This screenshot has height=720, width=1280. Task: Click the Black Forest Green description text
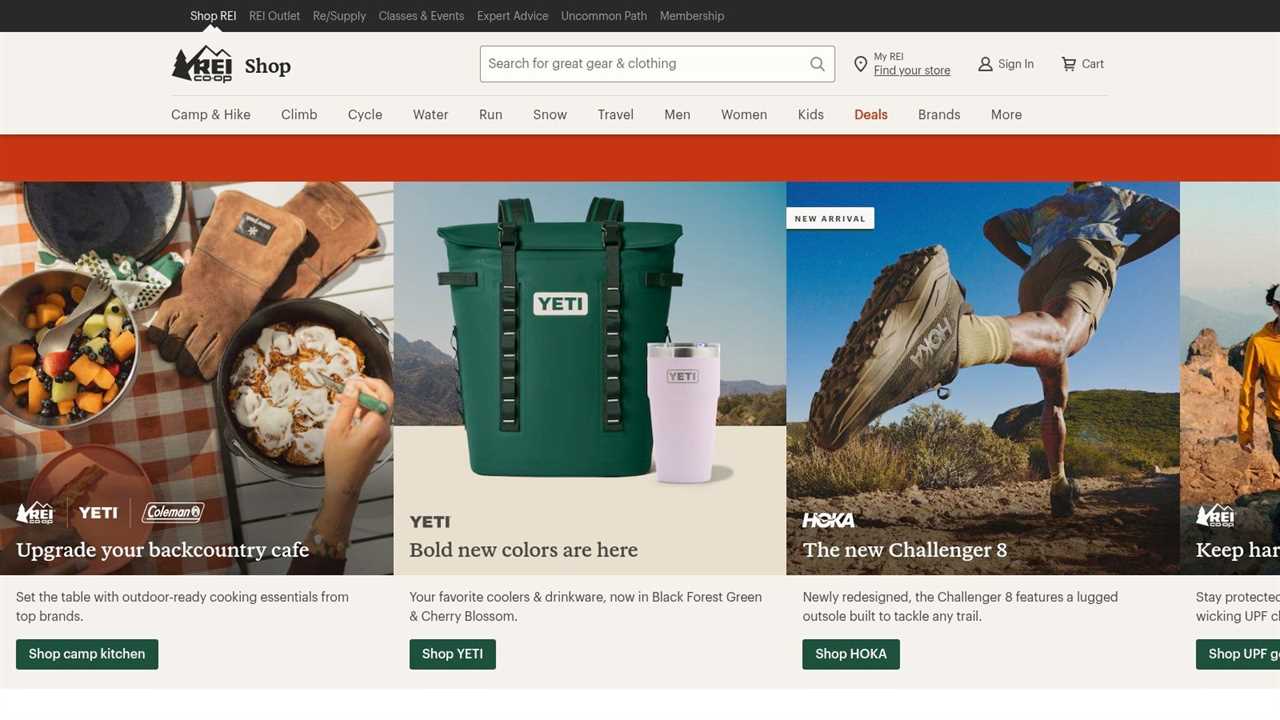pyautogui.click(x=586, y=606)
